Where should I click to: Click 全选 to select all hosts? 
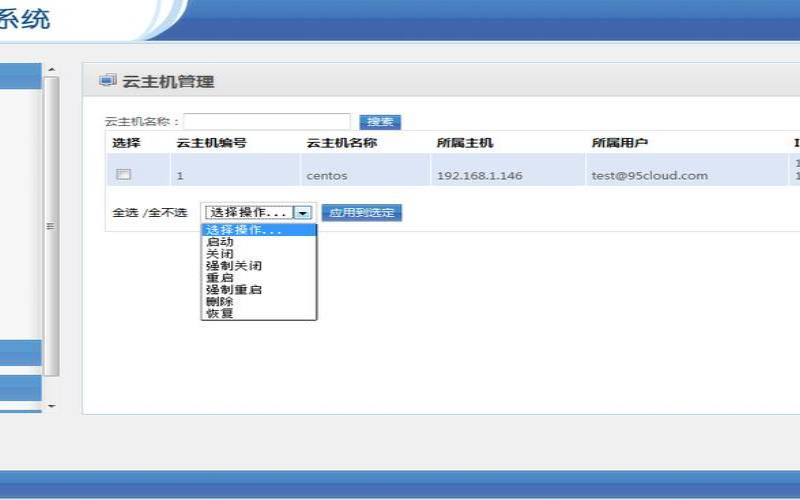click(124, 213)
